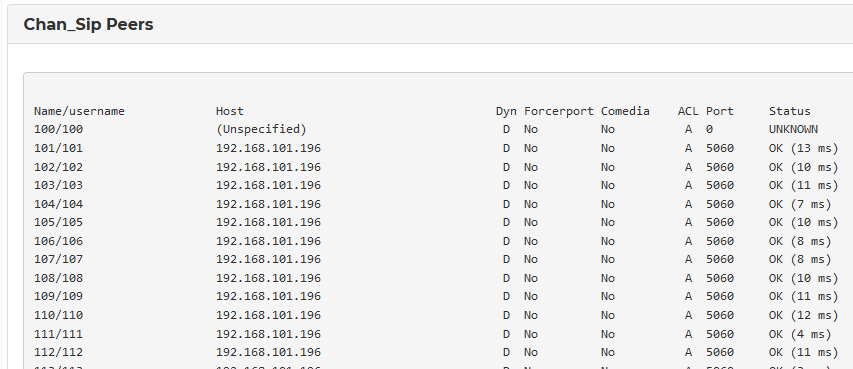Image resolution: width=853 pixels, height=369 pixels.
Task: Click Comedia No in the 108/108 row
Action: pos(608,278)
